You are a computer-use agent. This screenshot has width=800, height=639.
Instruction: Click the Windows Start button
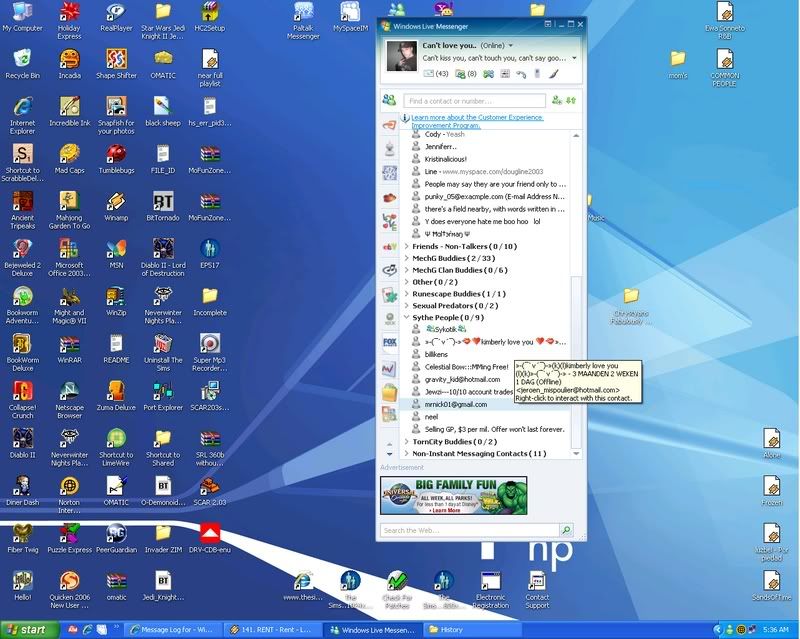point(31,630)
